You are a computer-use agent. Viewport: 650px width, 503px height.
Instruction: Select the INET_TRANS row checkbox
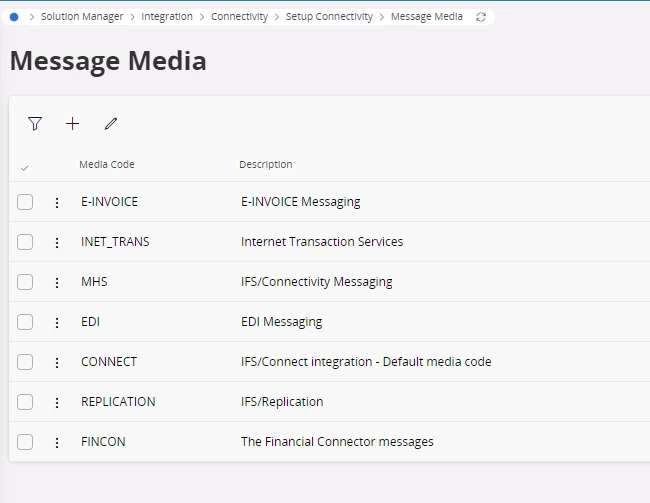pyautogui.click(x=25, y=242)
